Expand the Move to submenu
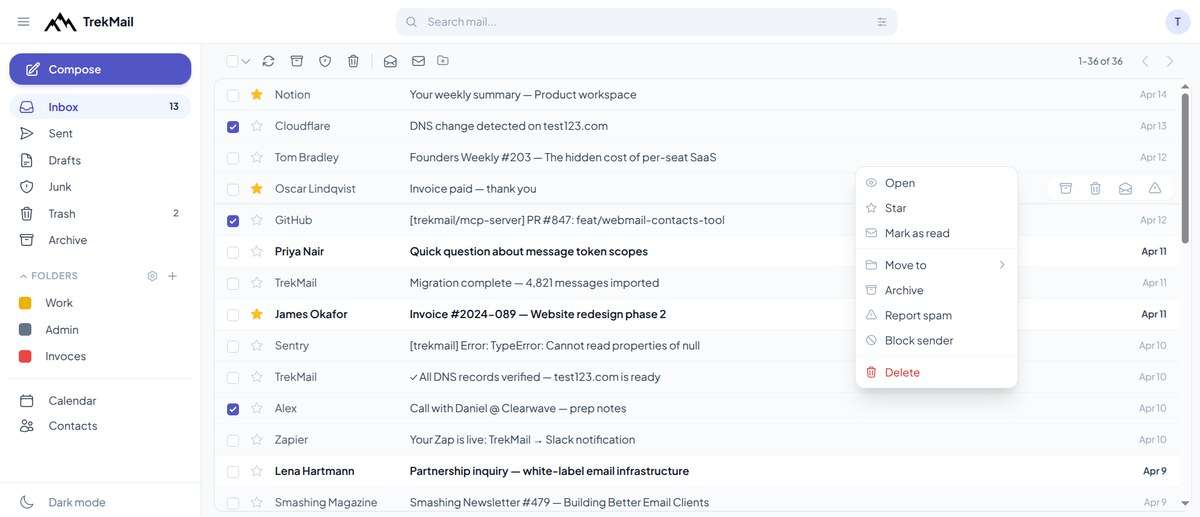 [936, 265]
